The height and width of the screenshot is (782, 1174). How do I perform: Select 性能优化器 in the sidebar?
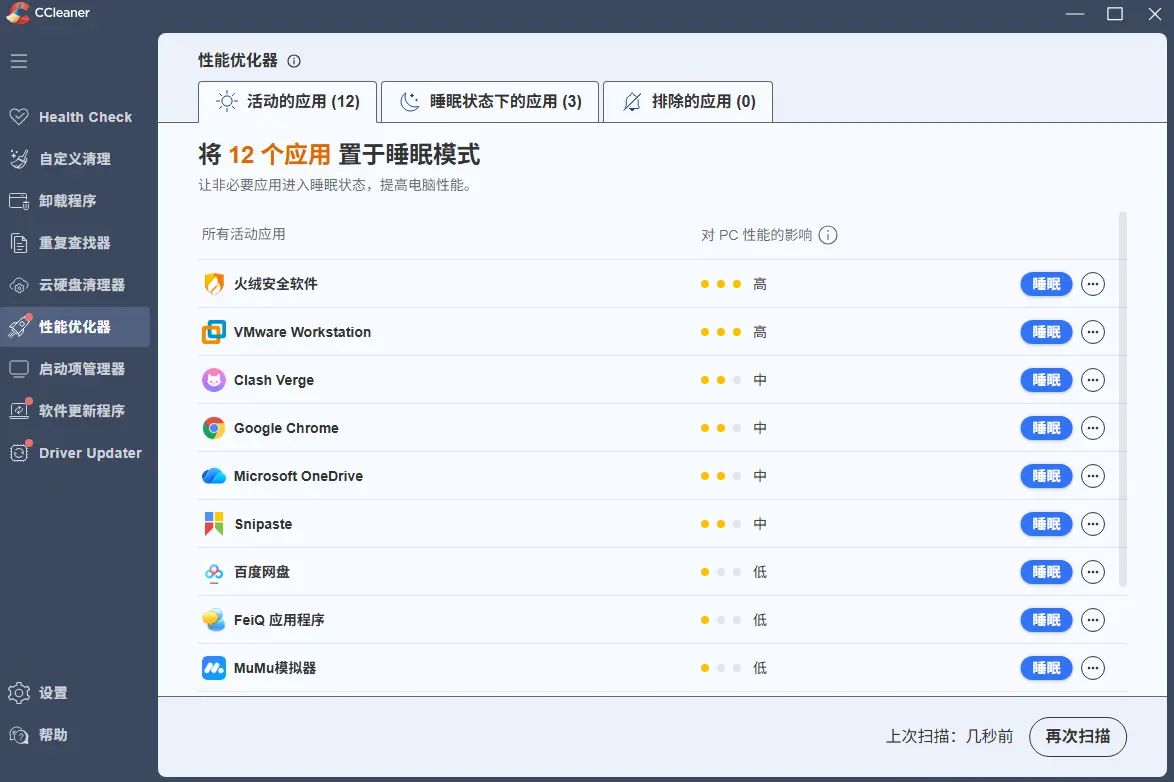tap(75, 327)
